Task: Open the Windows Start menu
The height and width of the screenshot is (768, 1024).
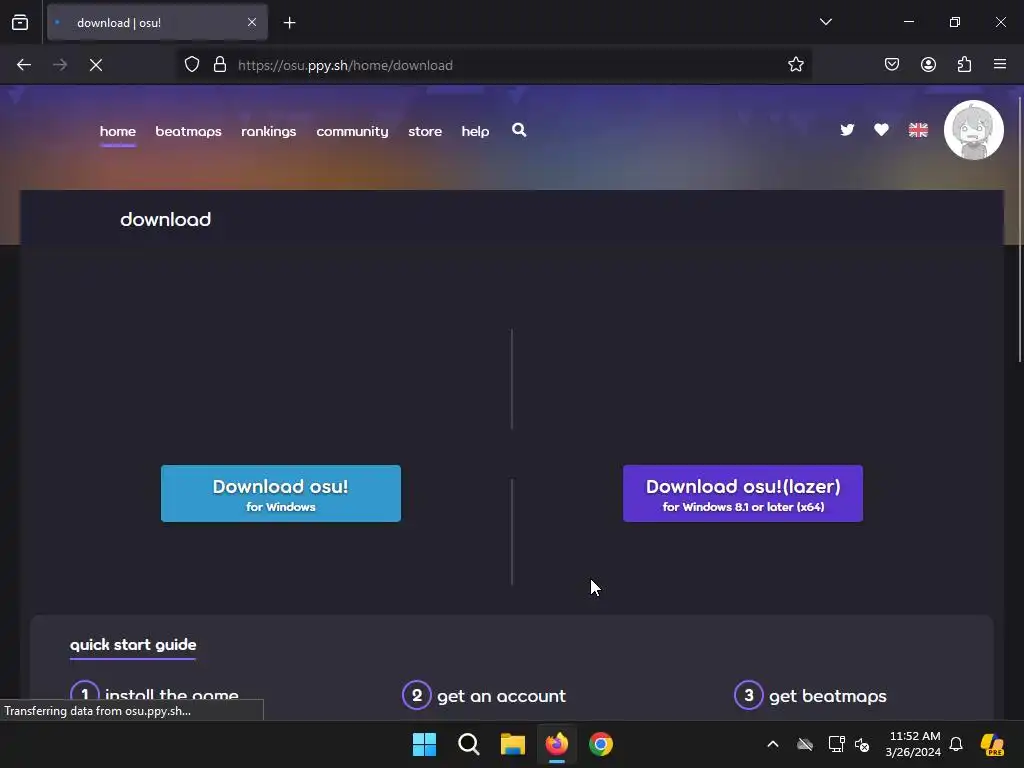Action: 424,744
